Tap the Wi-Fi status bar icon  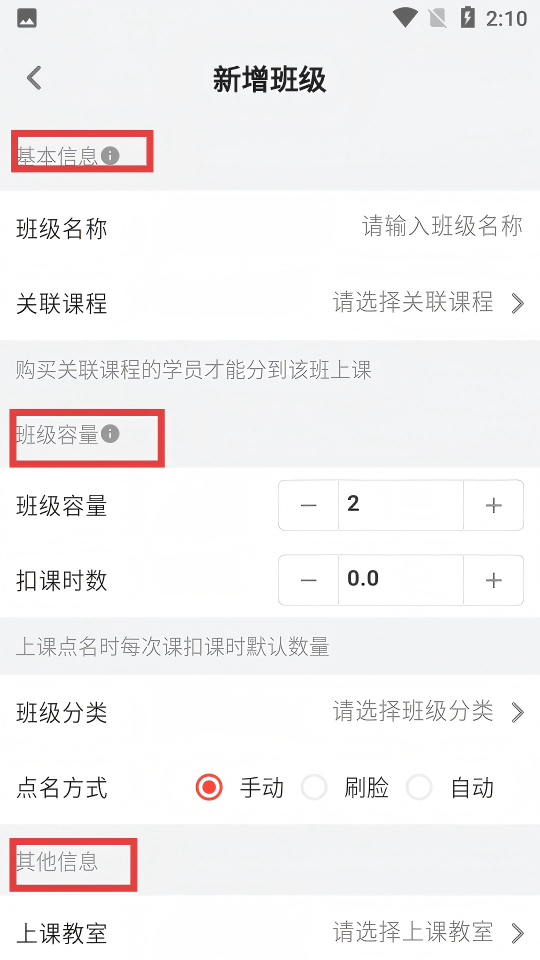(405, 18)
